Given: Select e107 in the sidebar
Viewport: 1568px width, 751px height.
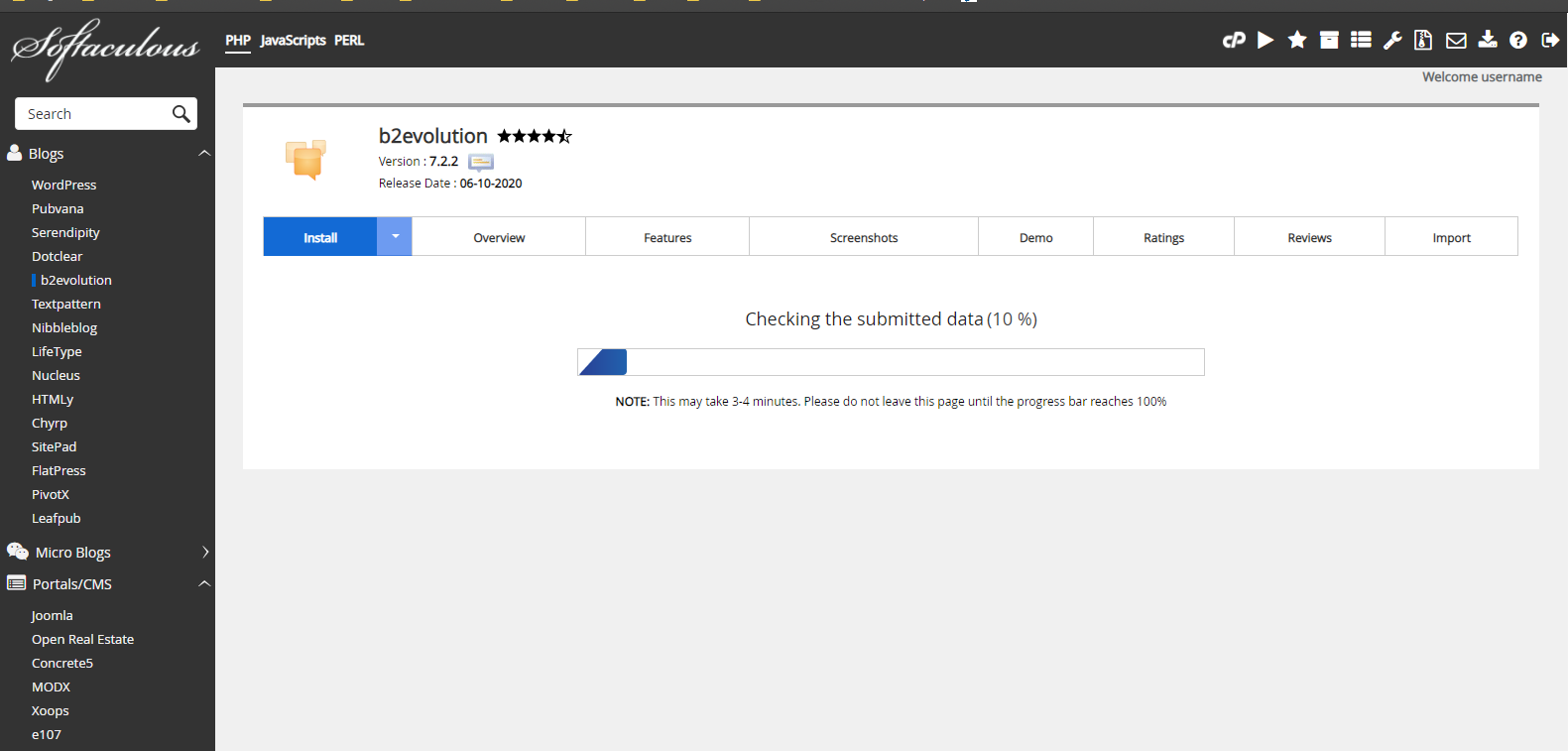Looking at the screenshot, I should 47,734.
